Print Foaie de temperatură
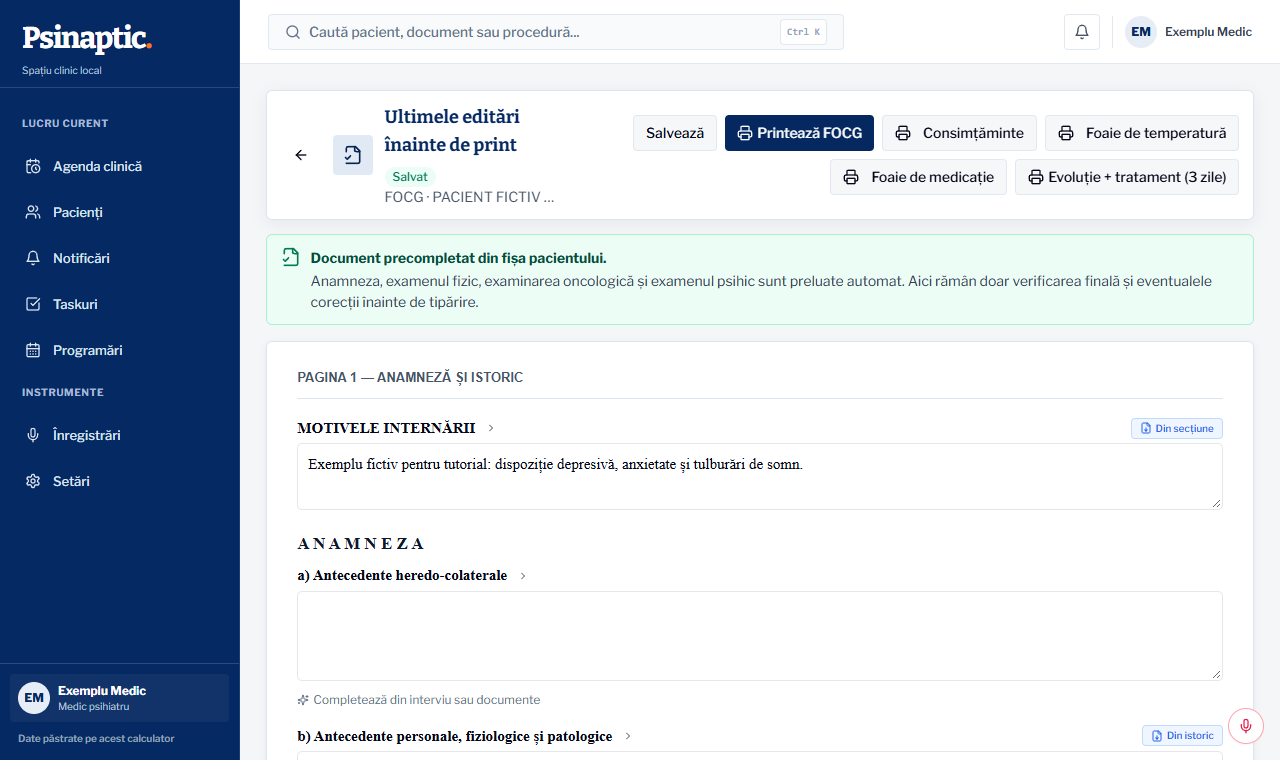This screenshot has width=1280, height=760. [x=1142, y=133]
